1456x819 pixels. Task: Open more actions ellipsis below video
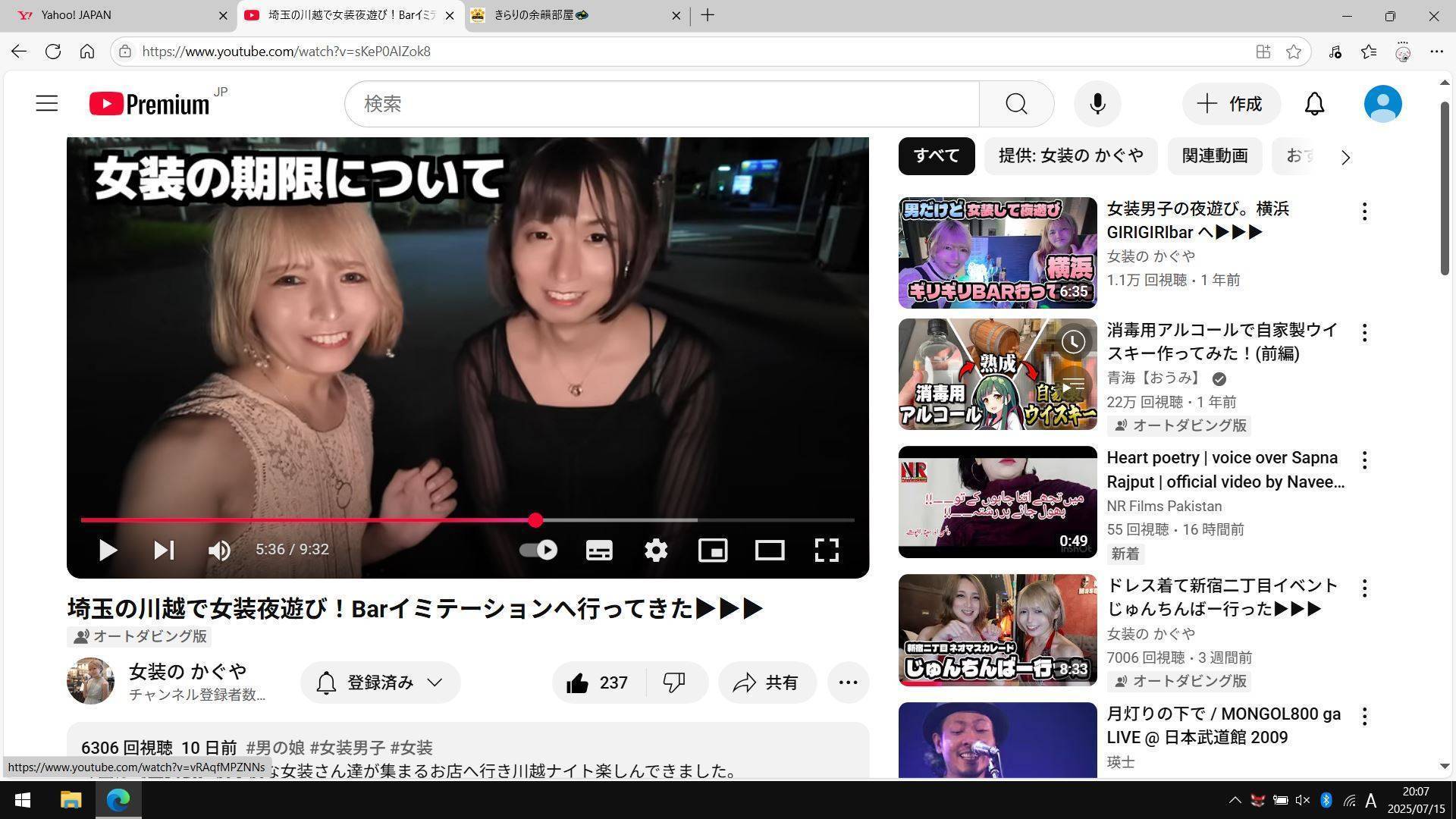(x=848, y=682)
